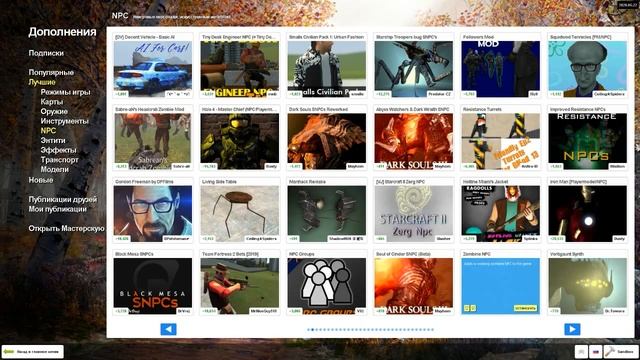Open the Followers Mod addon
This screenshot has width=640, height=360.
pos(500,69)
